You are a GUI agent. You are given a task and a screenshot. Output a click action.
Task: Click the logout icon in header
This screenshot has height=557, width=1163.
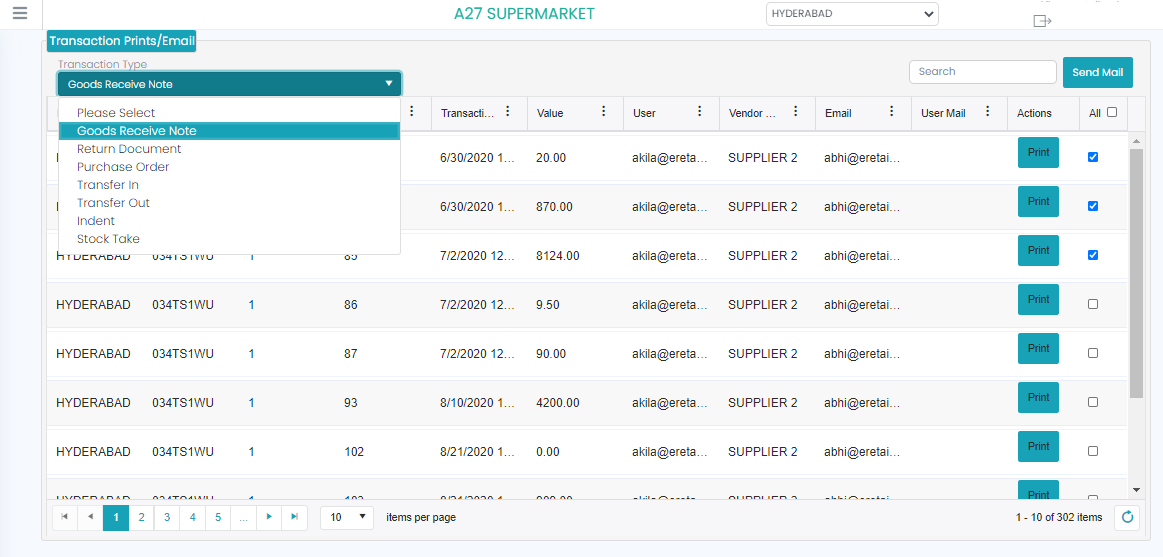1042,21
